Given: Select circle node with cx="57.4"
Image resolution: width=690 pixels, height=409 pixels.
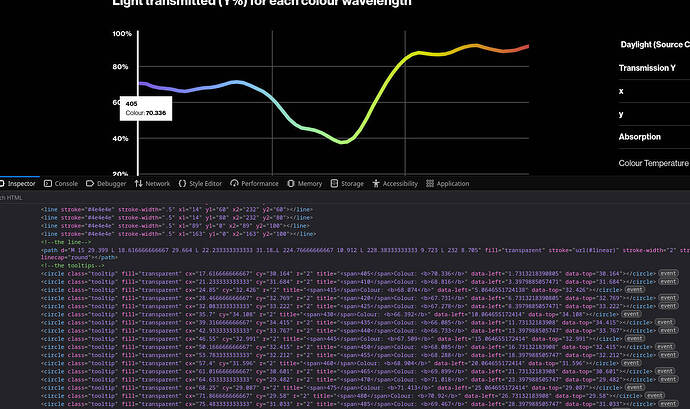Looking at the screenshot, I should point(330,363).
